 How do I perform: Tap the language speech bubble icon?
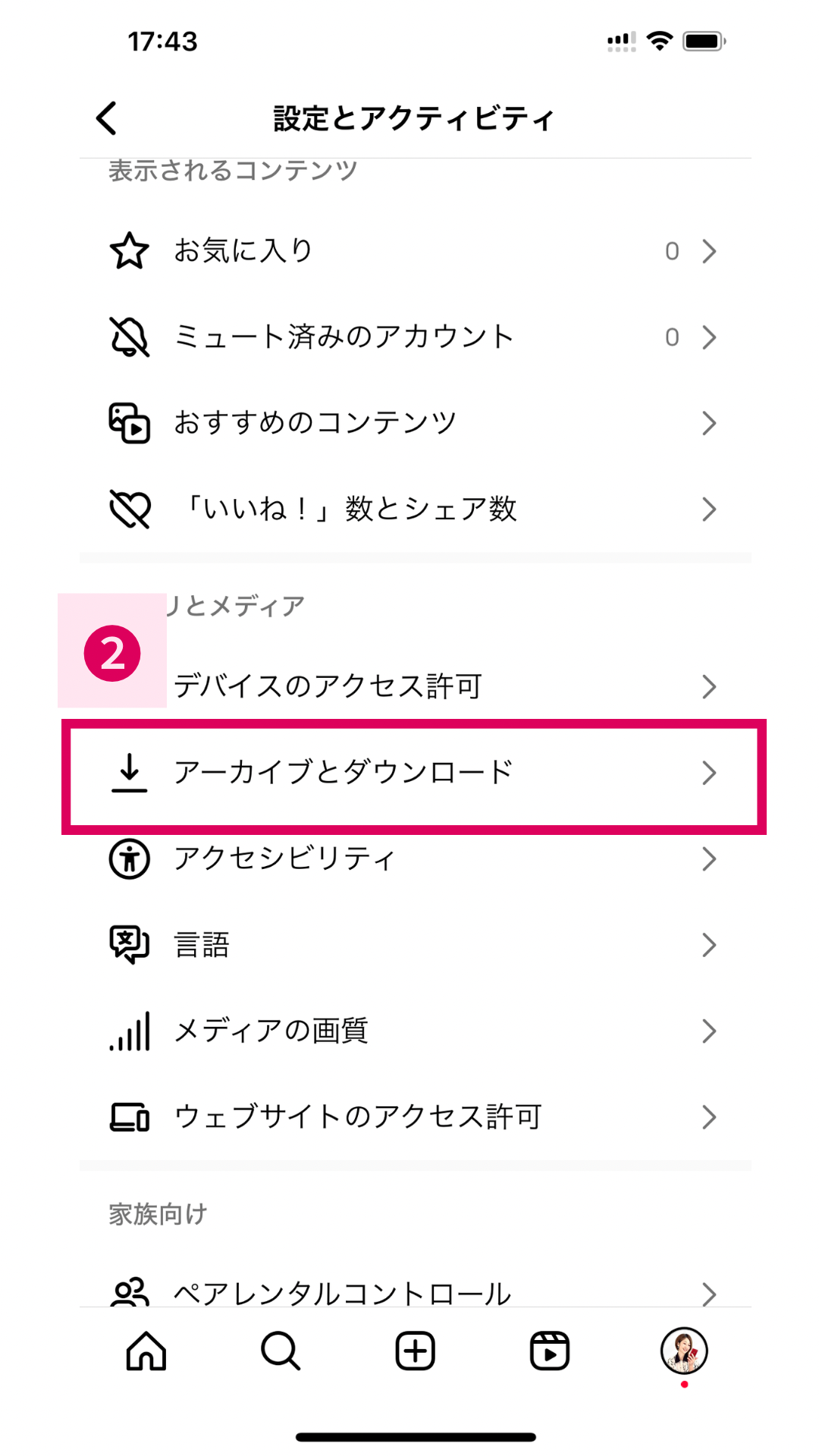[130, 945]
